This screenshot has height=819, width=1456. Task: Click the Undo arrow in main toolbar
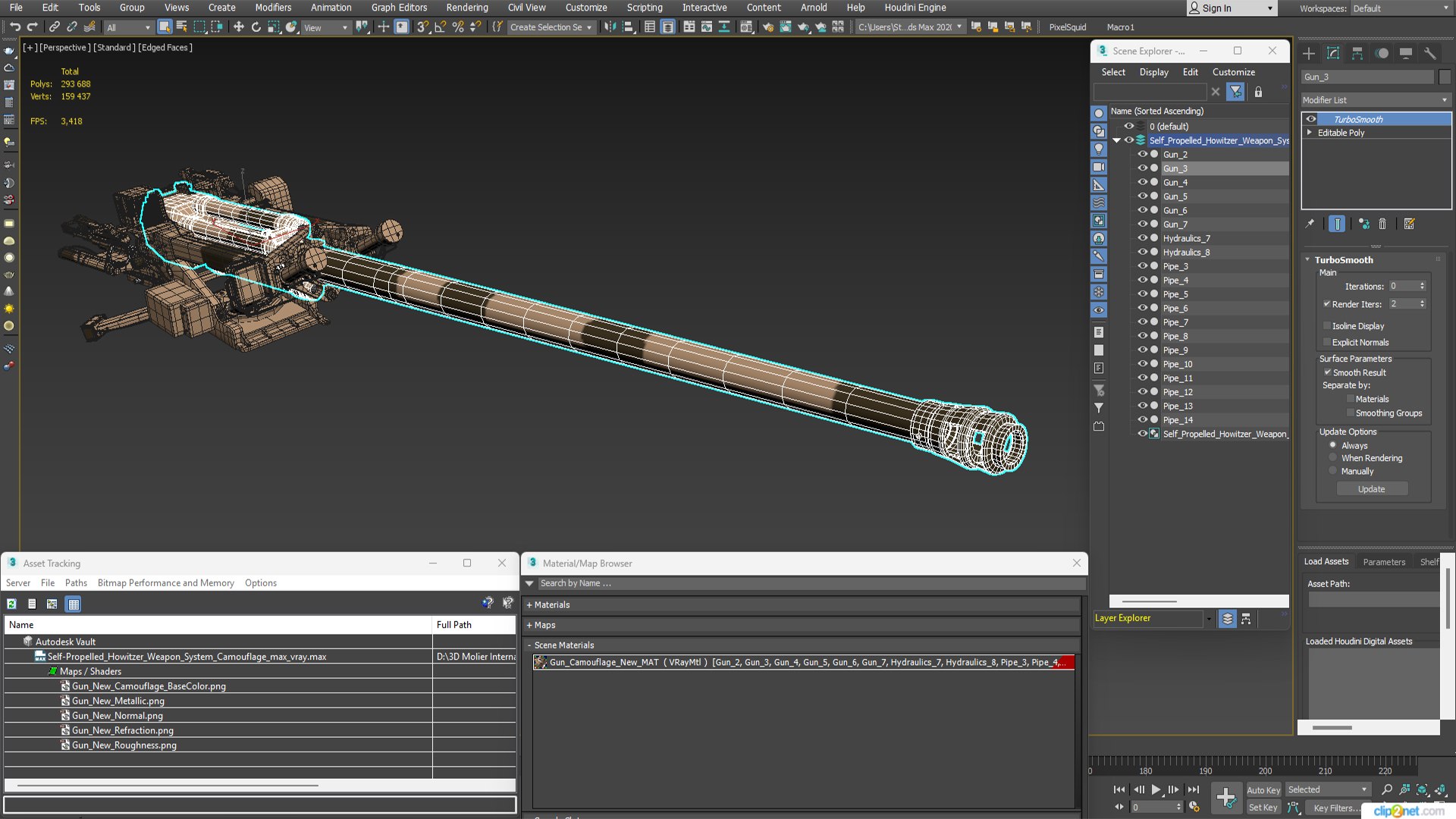(x=15, y=27)
